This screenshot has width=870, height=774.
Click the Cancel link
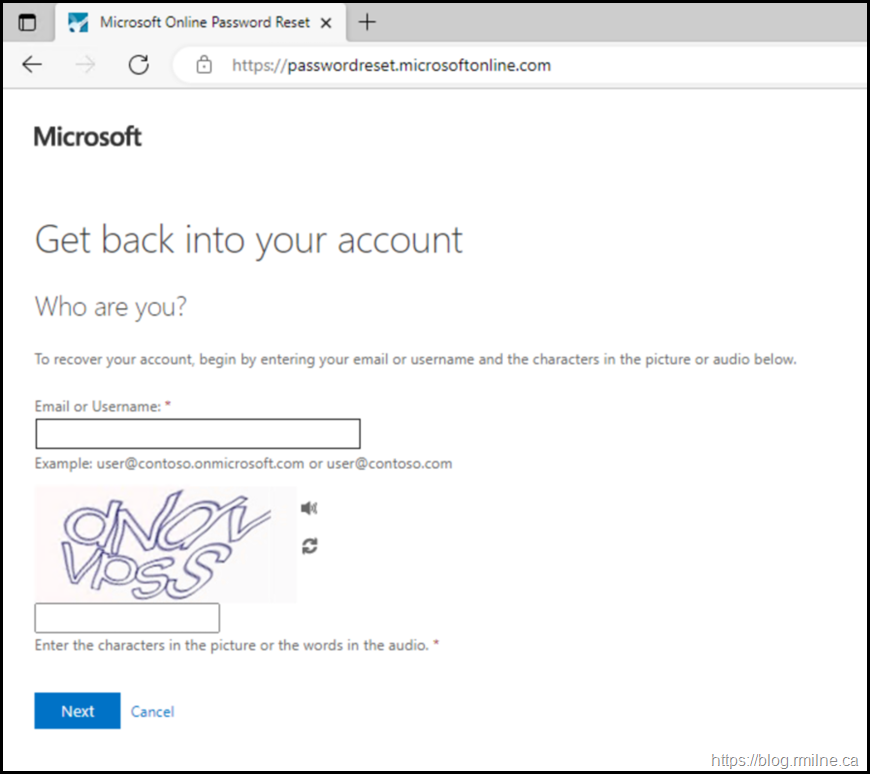tap(152, 712)
